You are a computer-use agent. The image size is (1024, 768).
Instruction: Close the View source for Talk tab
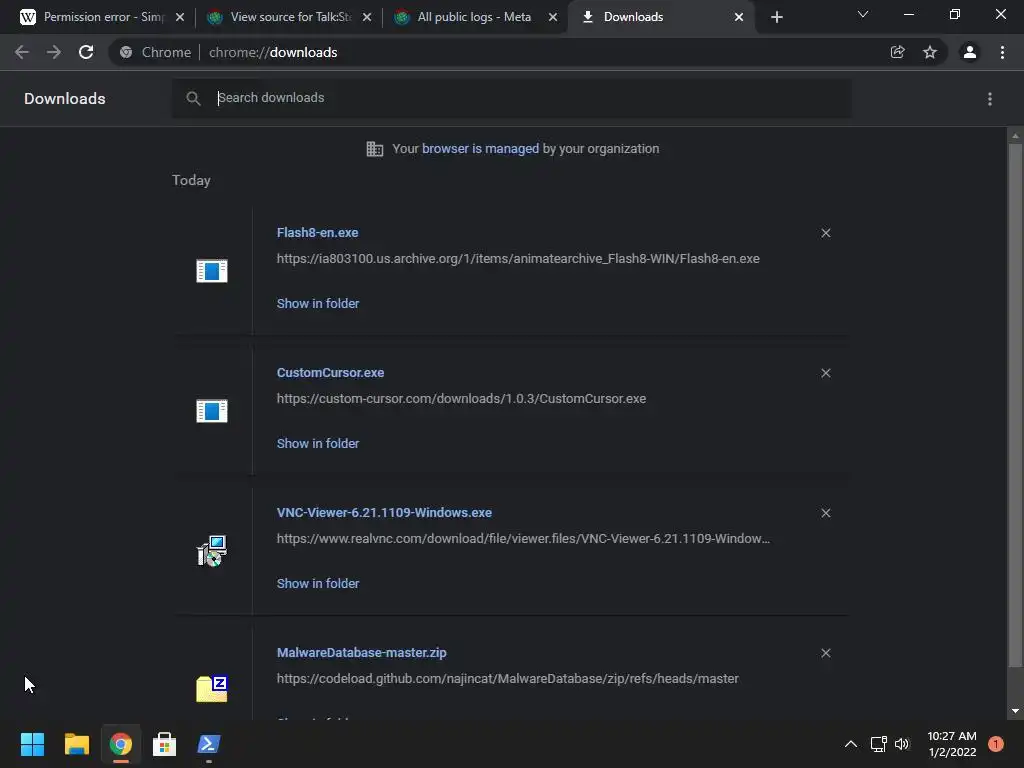click(x=367, y=17)
